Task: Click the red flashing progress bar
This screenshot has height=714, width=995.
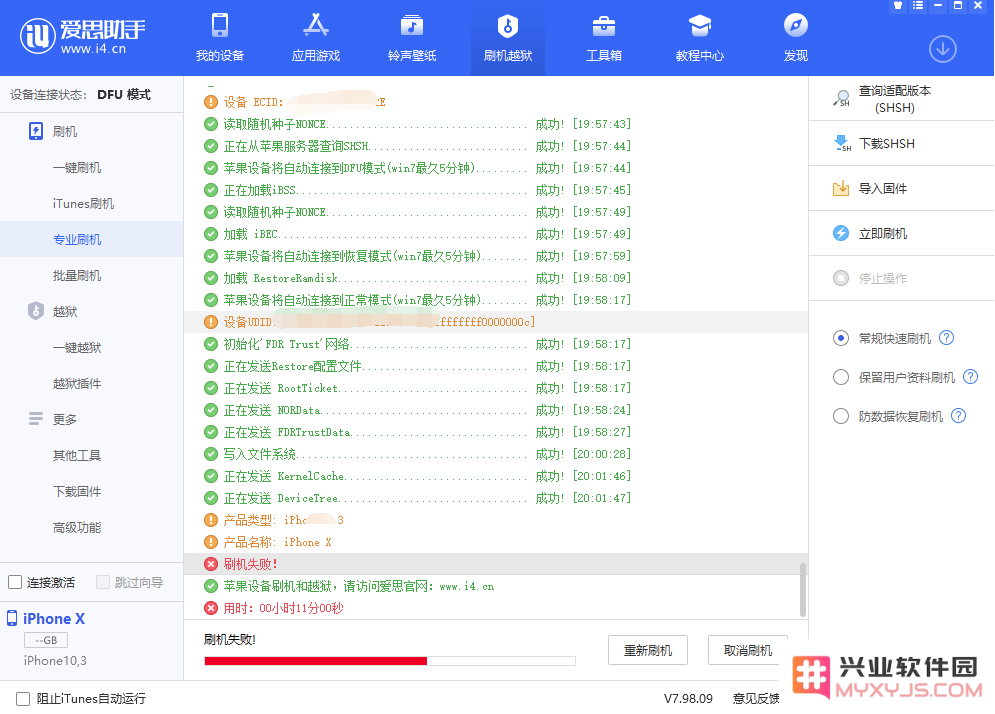Action: pyautogui.click(x=390, y=661)
